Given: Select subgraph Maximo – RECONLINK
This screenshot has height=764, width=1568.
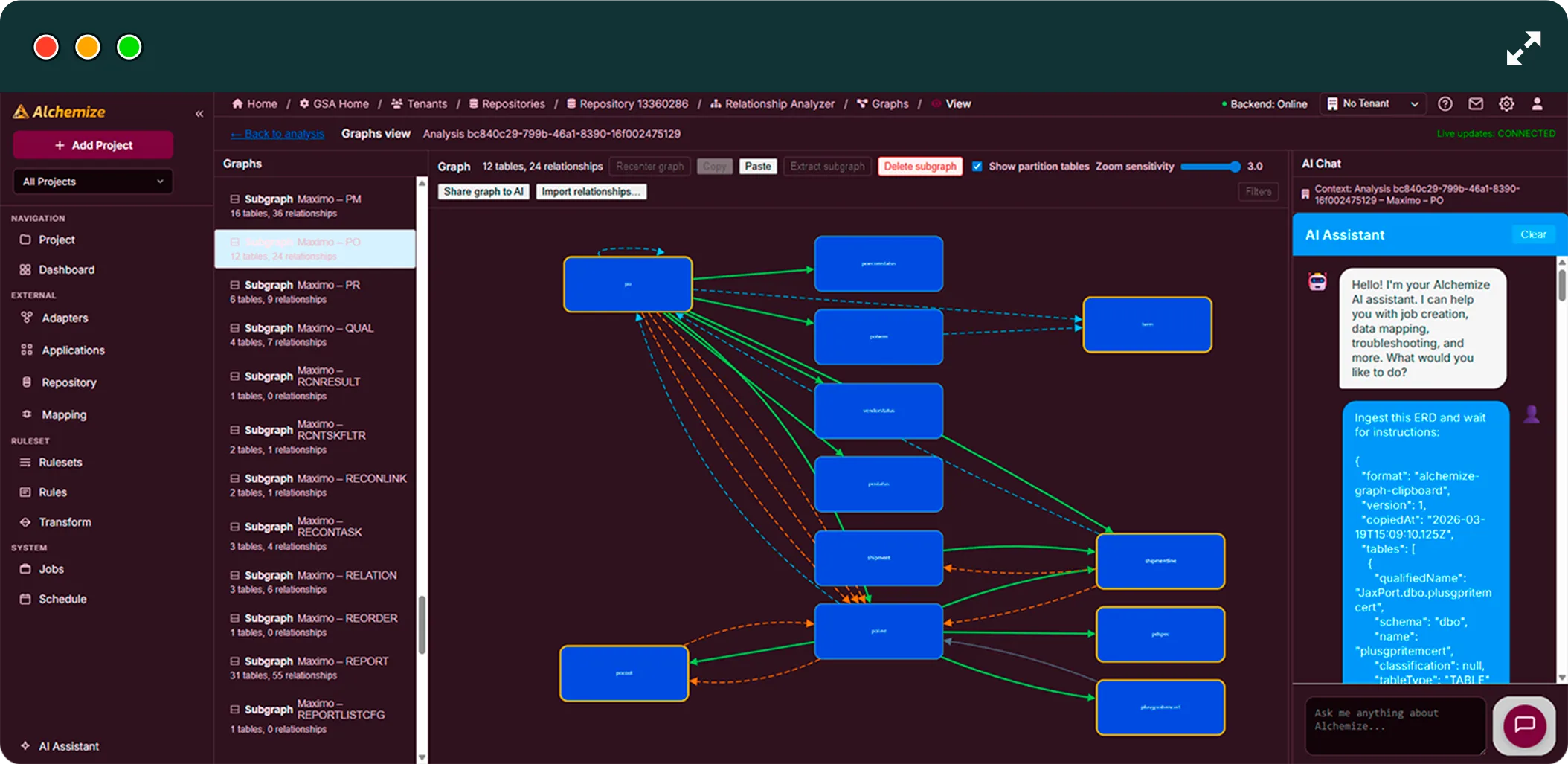Looking at the screenshot, I should [315, 485].
